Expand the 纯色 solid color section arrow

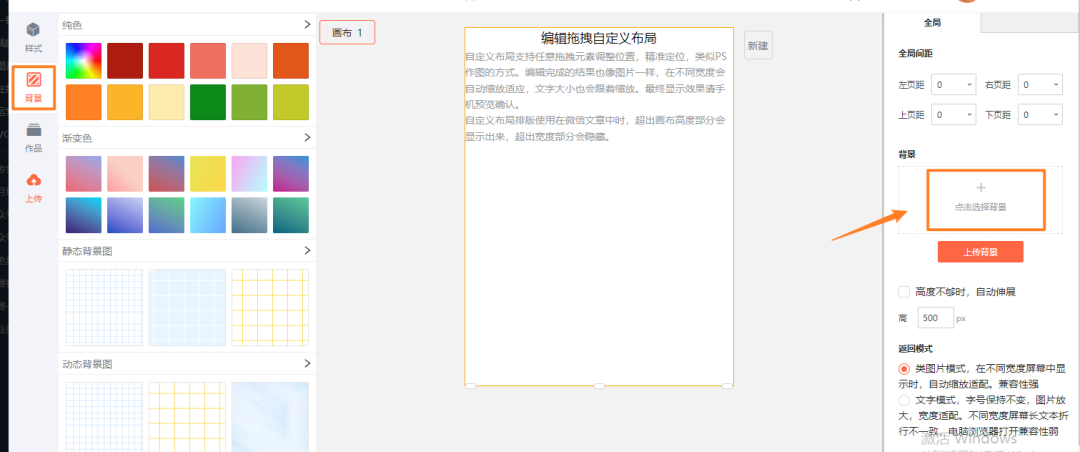click(307, 24)
